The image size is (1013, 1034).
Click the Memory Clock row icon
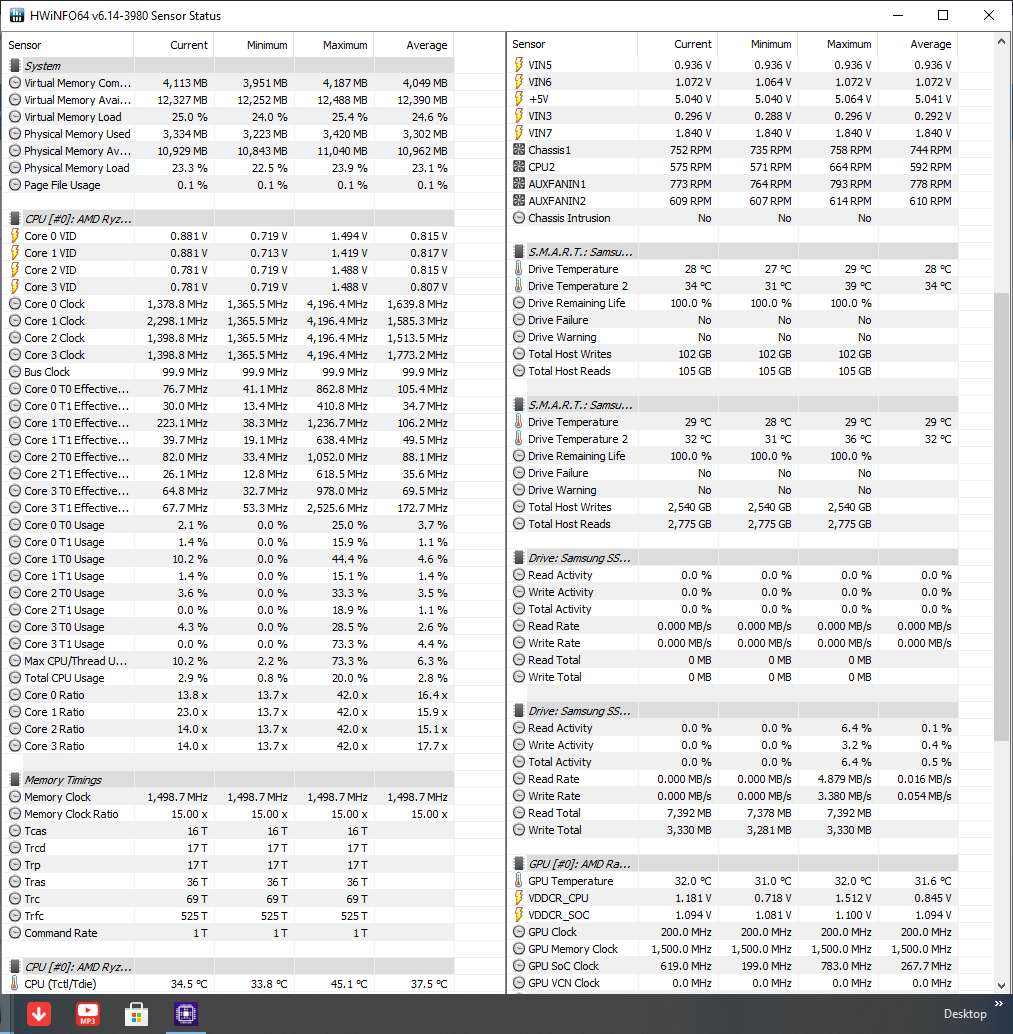(x=15, y=797)
